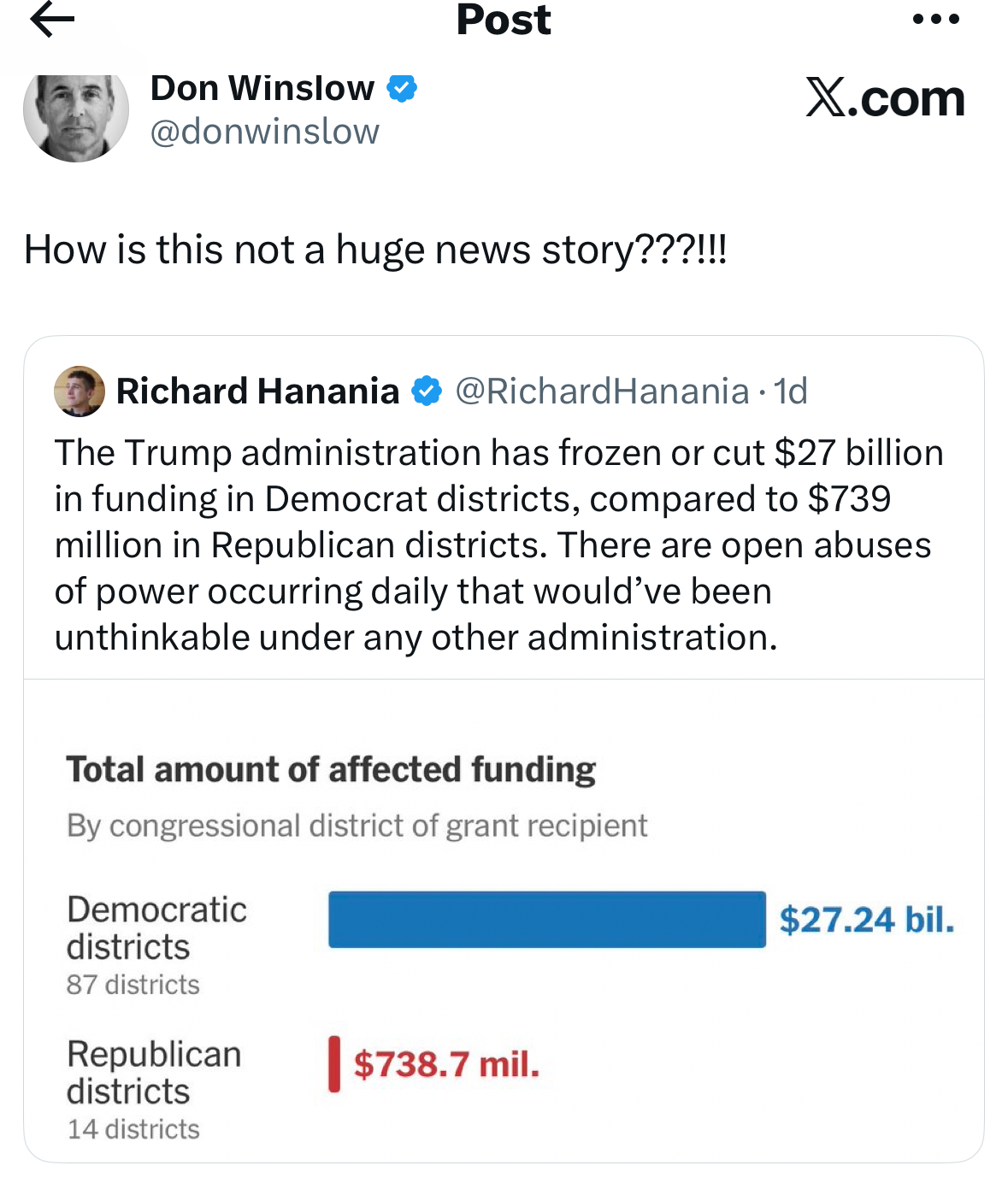Open the three-dot more options menu

point(935,19)
